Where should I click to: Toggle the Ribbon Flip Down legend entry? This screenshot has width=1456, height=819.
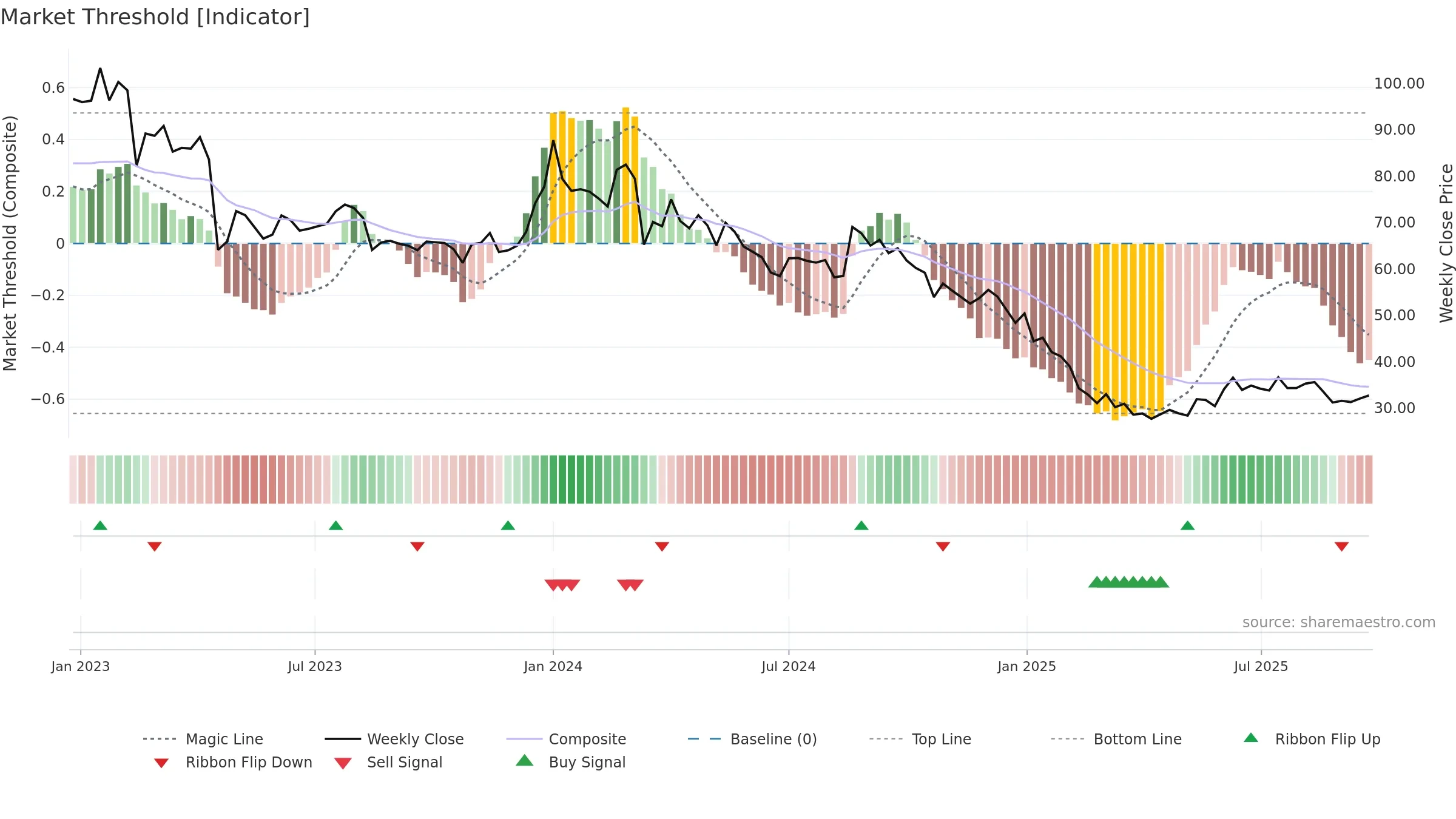pyautogui.click(x=232, y=762)
